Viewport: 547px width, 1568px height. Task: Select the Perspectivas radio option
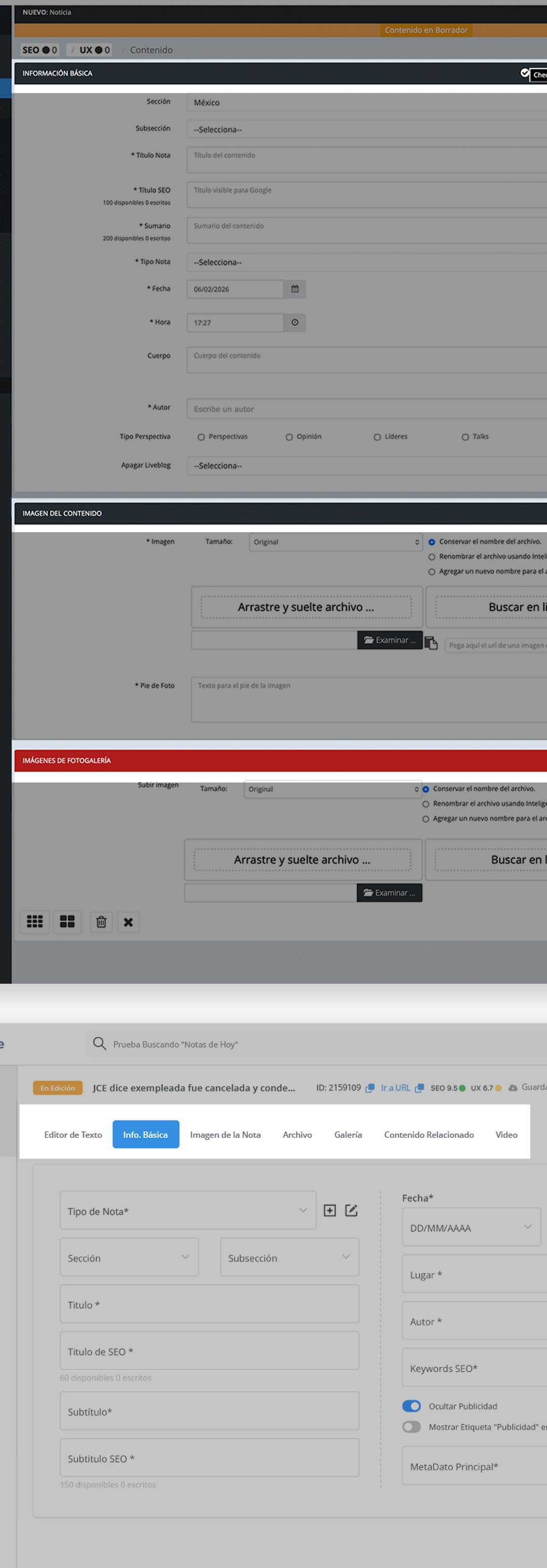[x=201, y=437]
